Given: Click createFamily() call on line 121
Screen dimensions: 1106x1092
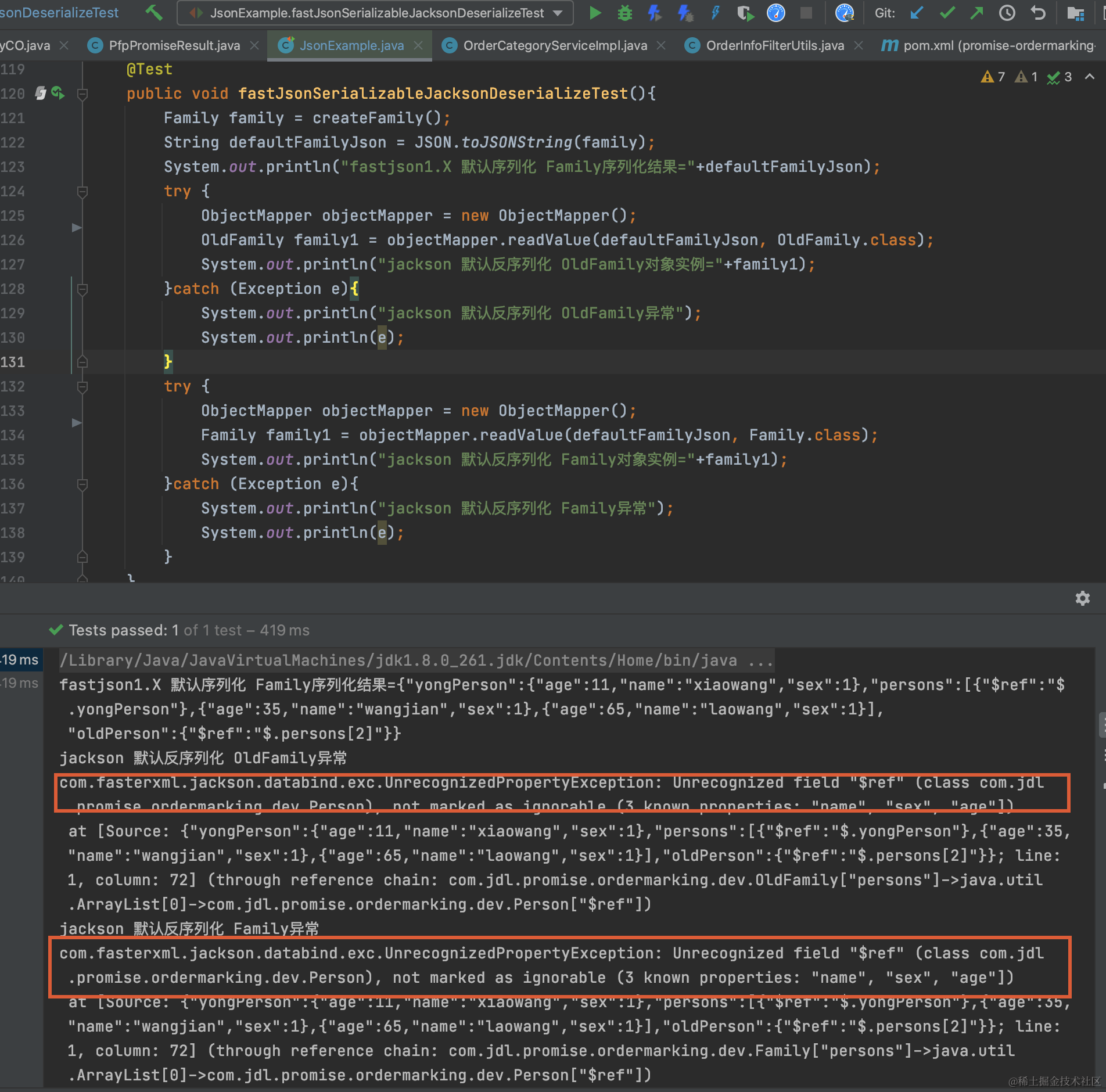Looking at the screenshot, I should [377, 118].
